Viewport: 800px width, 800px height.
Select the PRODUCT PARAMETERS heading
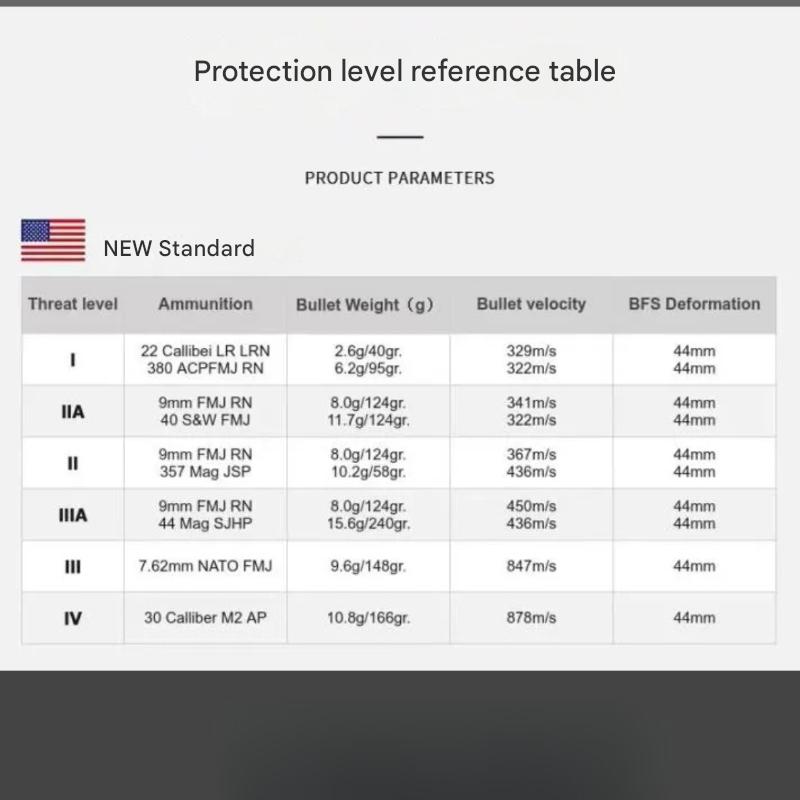(399, 178)
